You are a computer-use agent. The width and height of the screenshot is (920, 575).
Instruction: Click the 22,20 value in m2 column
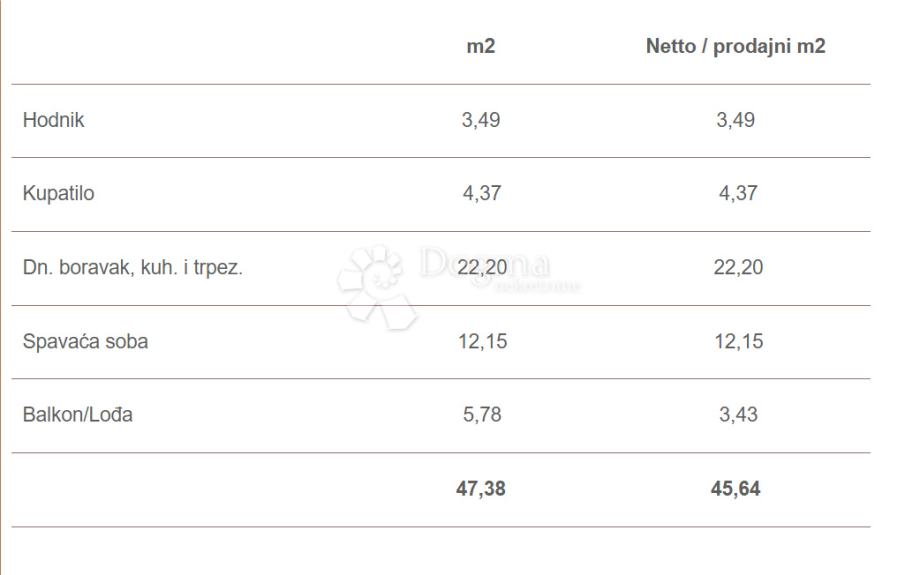click(482, 268)
